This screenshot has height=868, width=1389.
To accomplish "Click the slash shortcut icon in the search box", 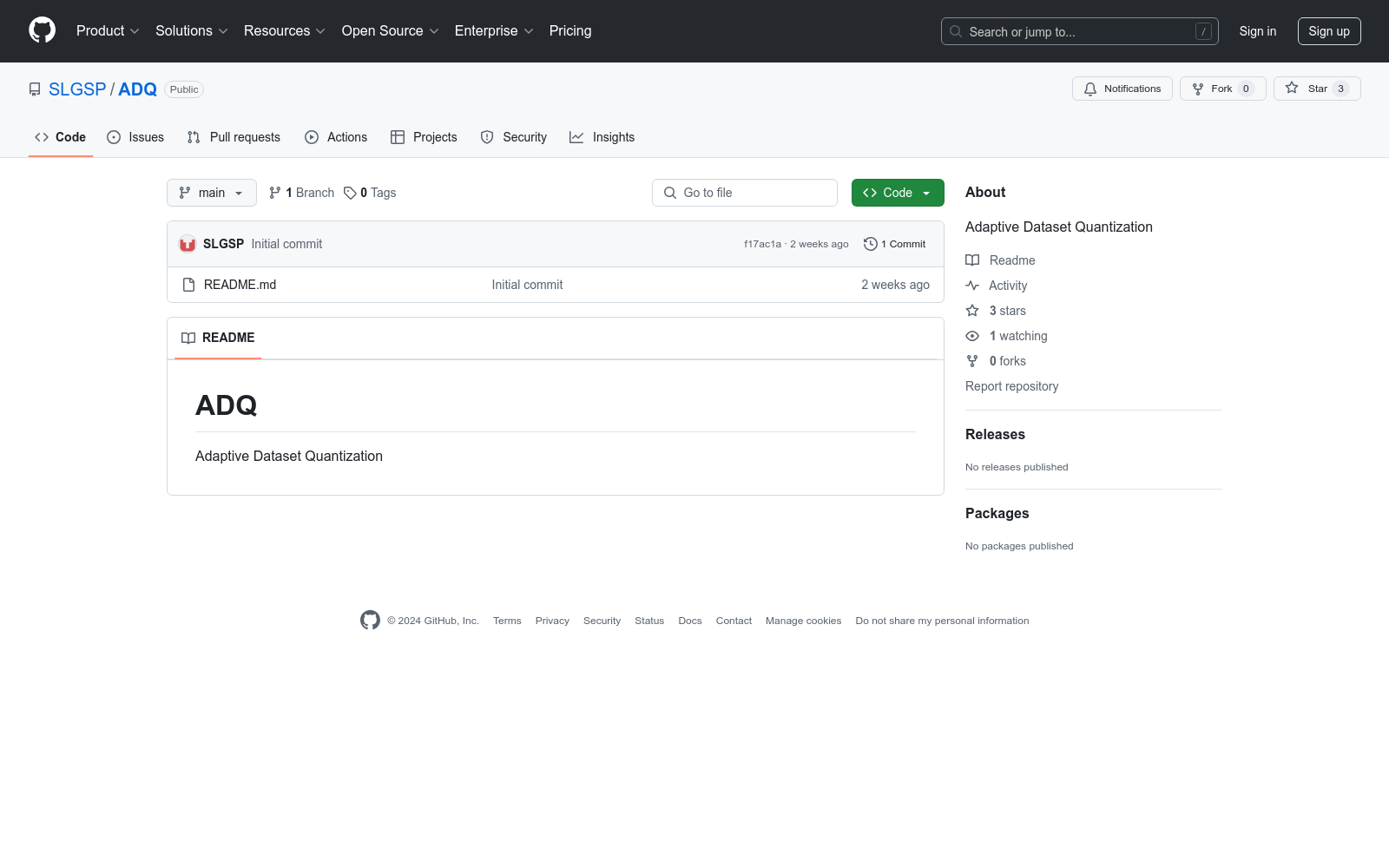I will coord(1203,31).
